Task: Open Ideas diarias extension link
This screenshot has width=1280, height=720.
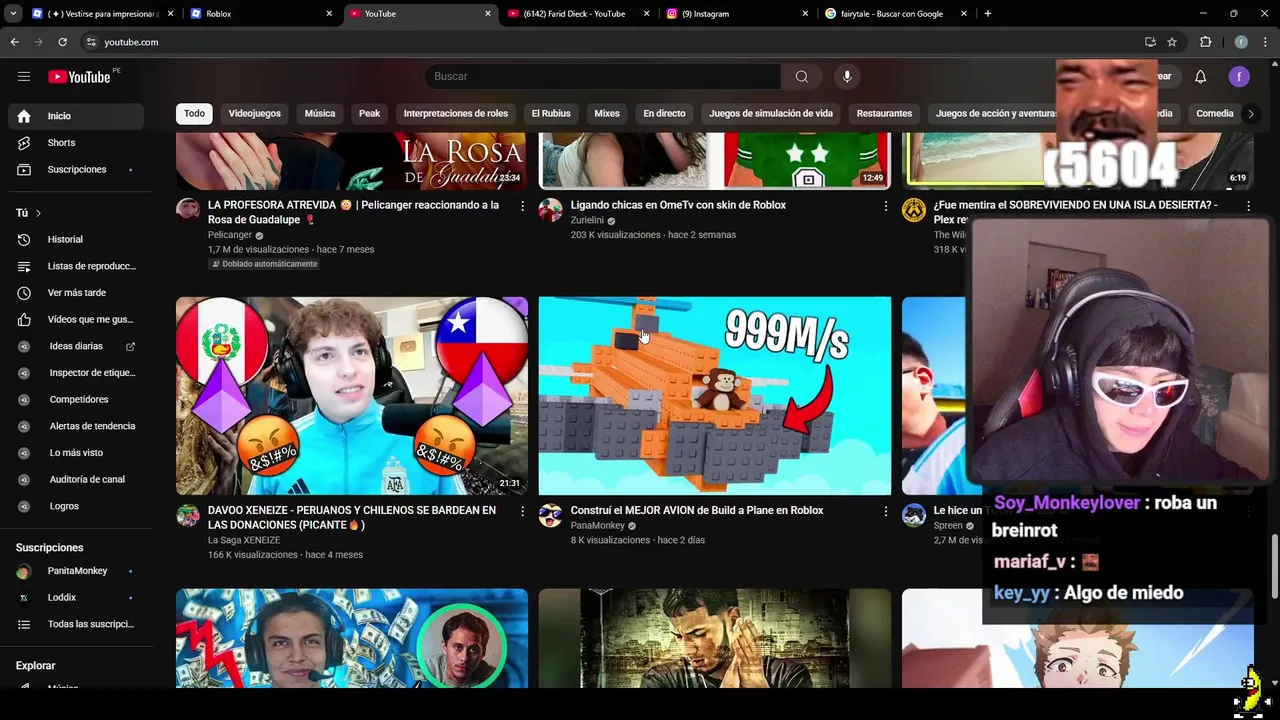Action: pos(76,346)
